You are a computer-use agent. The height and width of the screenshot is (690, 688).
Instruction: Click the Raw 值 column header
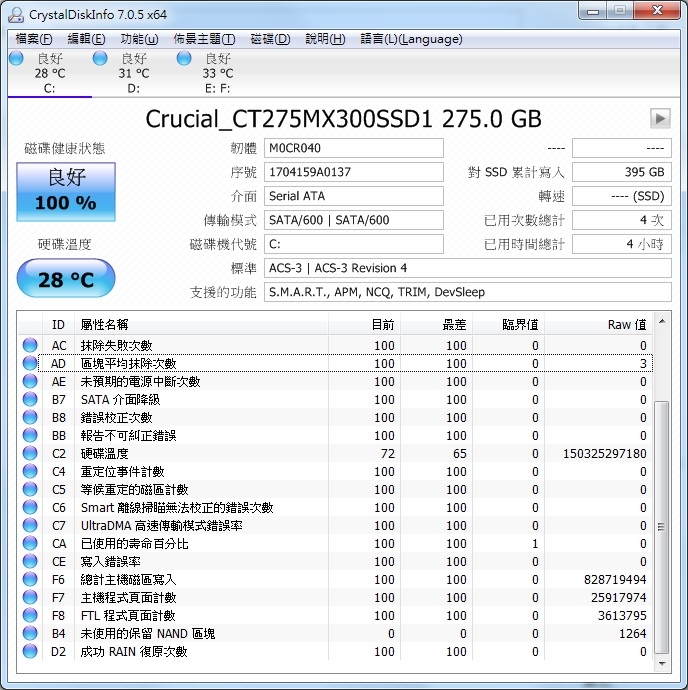pos(599,325)
